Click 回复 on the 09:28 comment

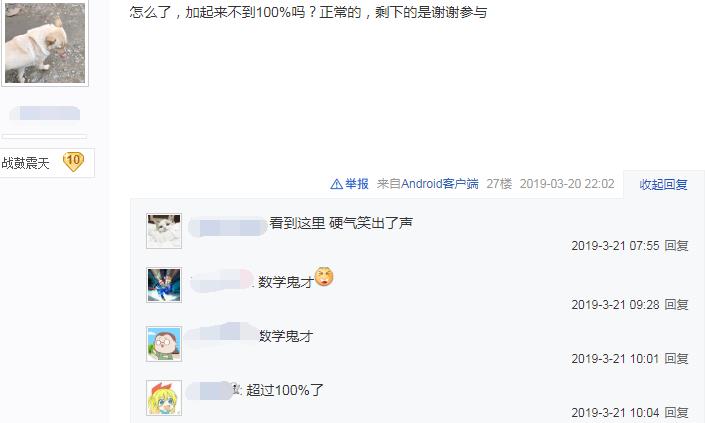677,304
